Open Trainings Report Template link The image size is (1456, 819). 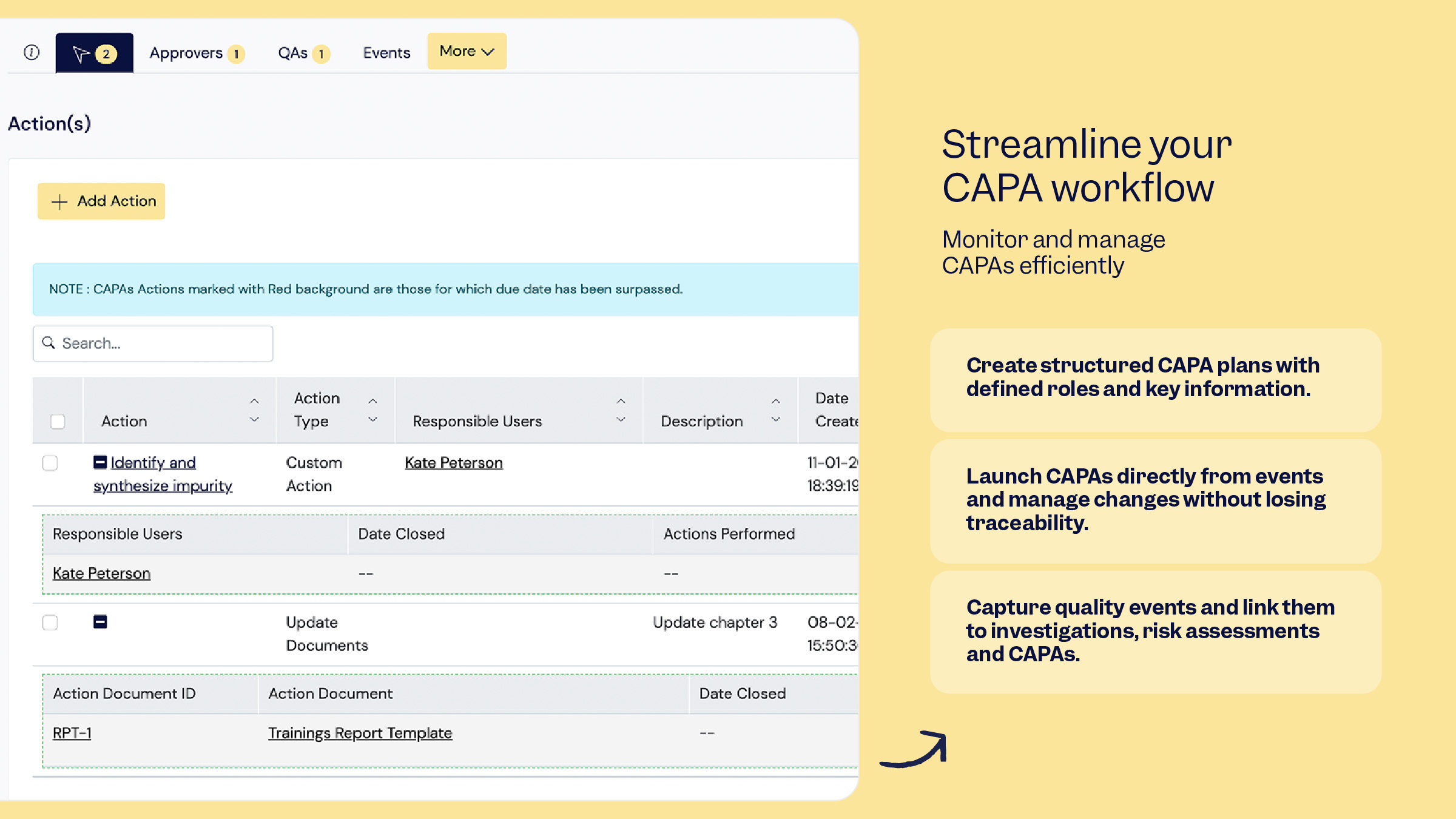[360, 733]
